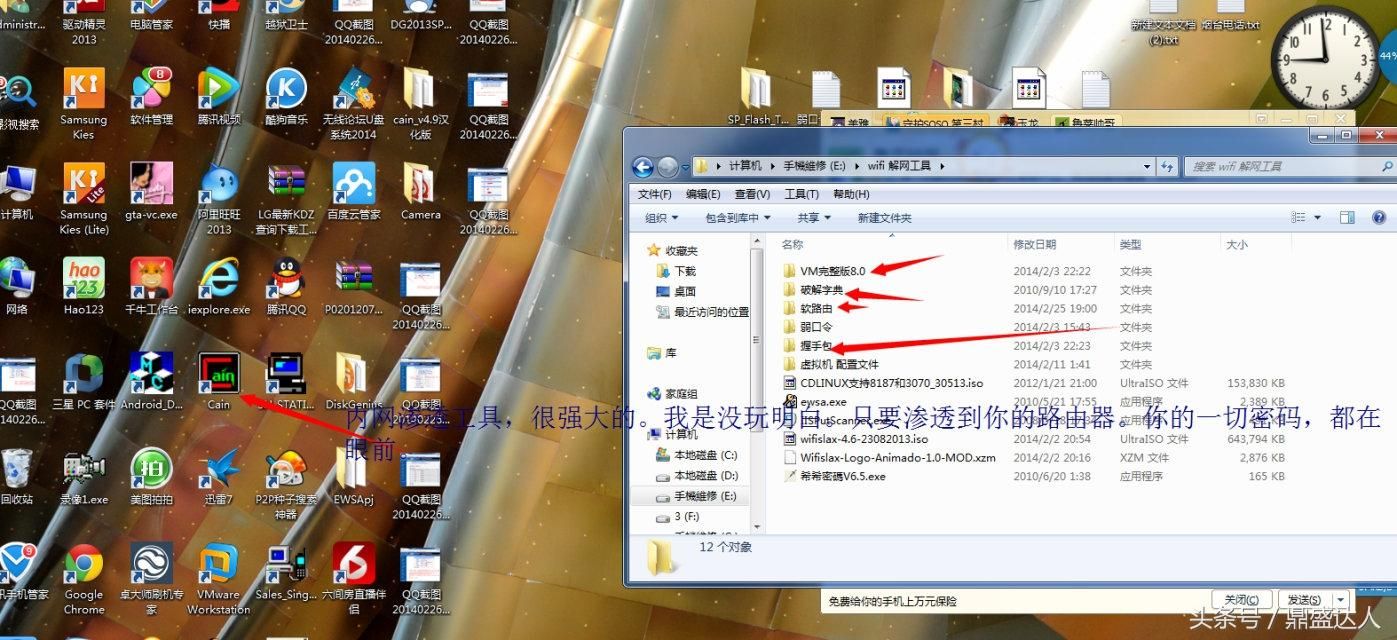
Task: Sort files by the 名称 column header
Action: click(892, 244)
